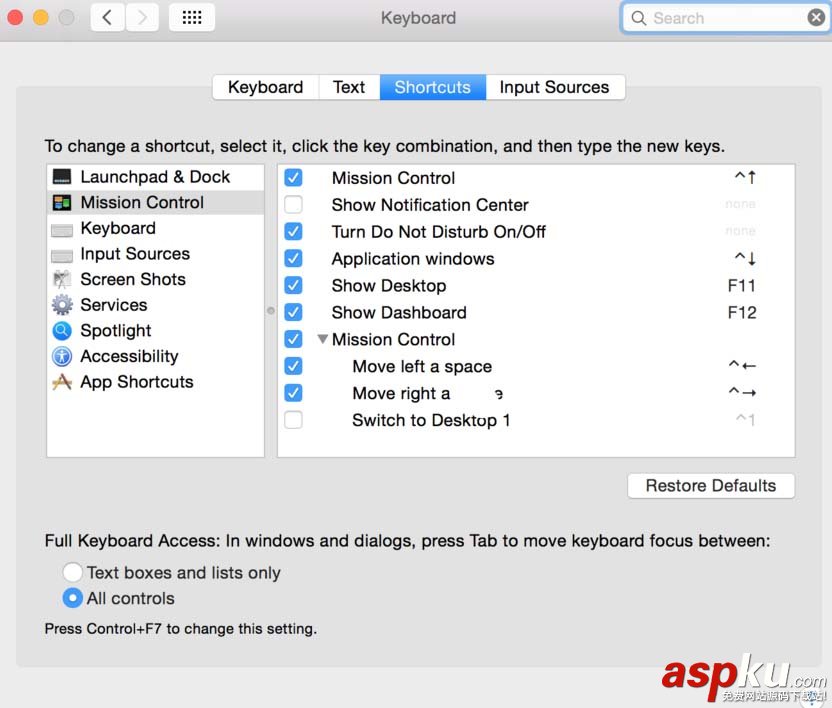Image resolution: width=832 pixels, height=708 pixels.
Task: Uncheck the Show Desktop shortcut
Action: pyautogui.click(x=293, y=286)
